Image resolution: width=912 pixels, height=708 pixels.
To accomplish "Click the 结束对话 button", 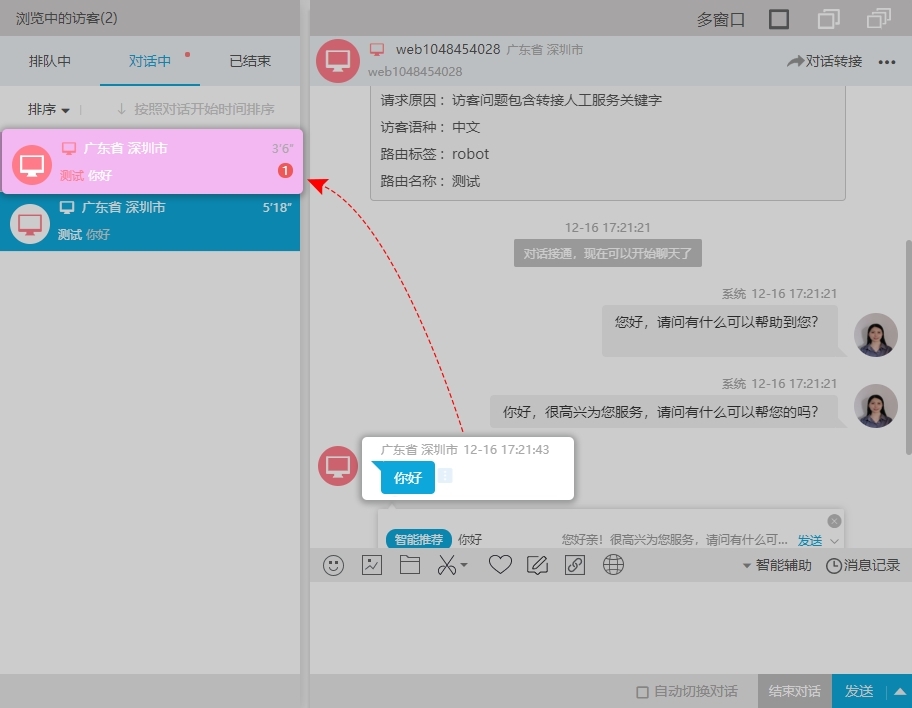I will pyautogui.click(x=794, y=691).
